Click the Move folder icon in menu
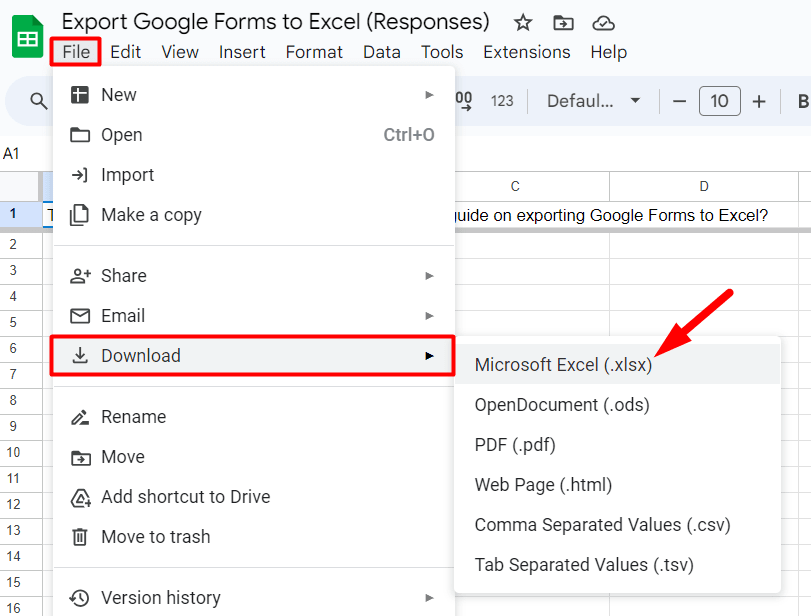This screenshot has width=811, height=616. point(80,457)
